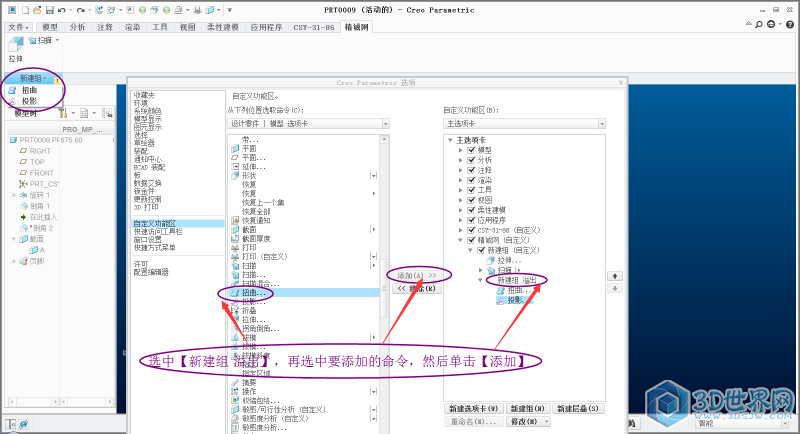The width and height of the screenshot is (800, 434).
Task: Click the help question mark icon
Action: 790,24
